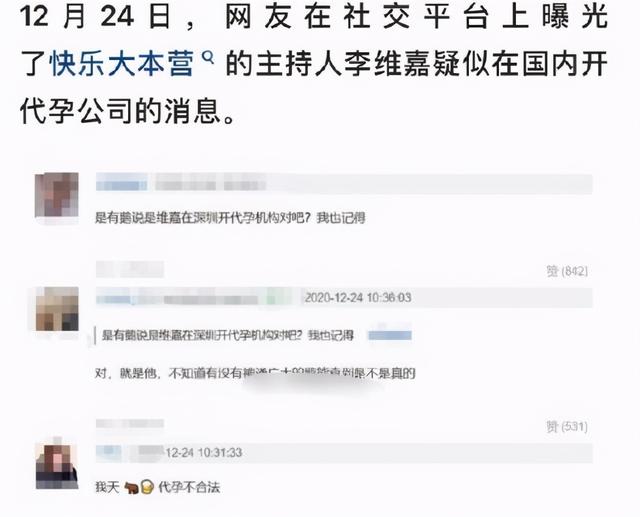Click the third commenter's pixelated avatar
This screenshot has height=517, width=640.
(x=57, y=466)
